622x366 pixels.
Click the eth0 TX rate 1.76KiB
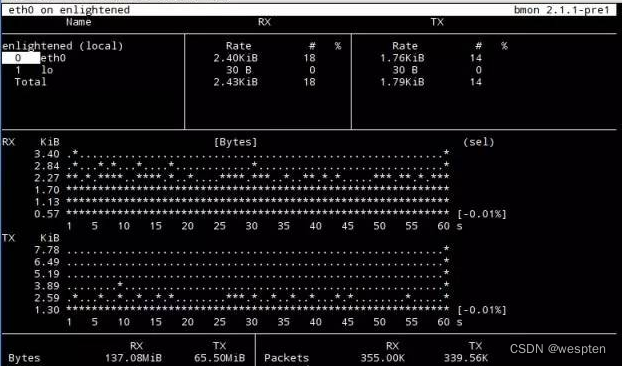[x=402, y=58]
